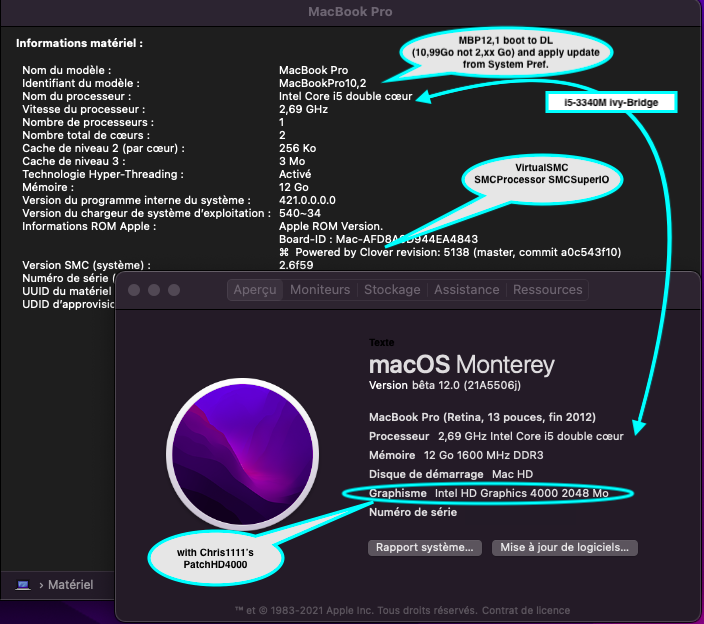Switch to the Aperçu tab
704x624 pixels.
255,290
